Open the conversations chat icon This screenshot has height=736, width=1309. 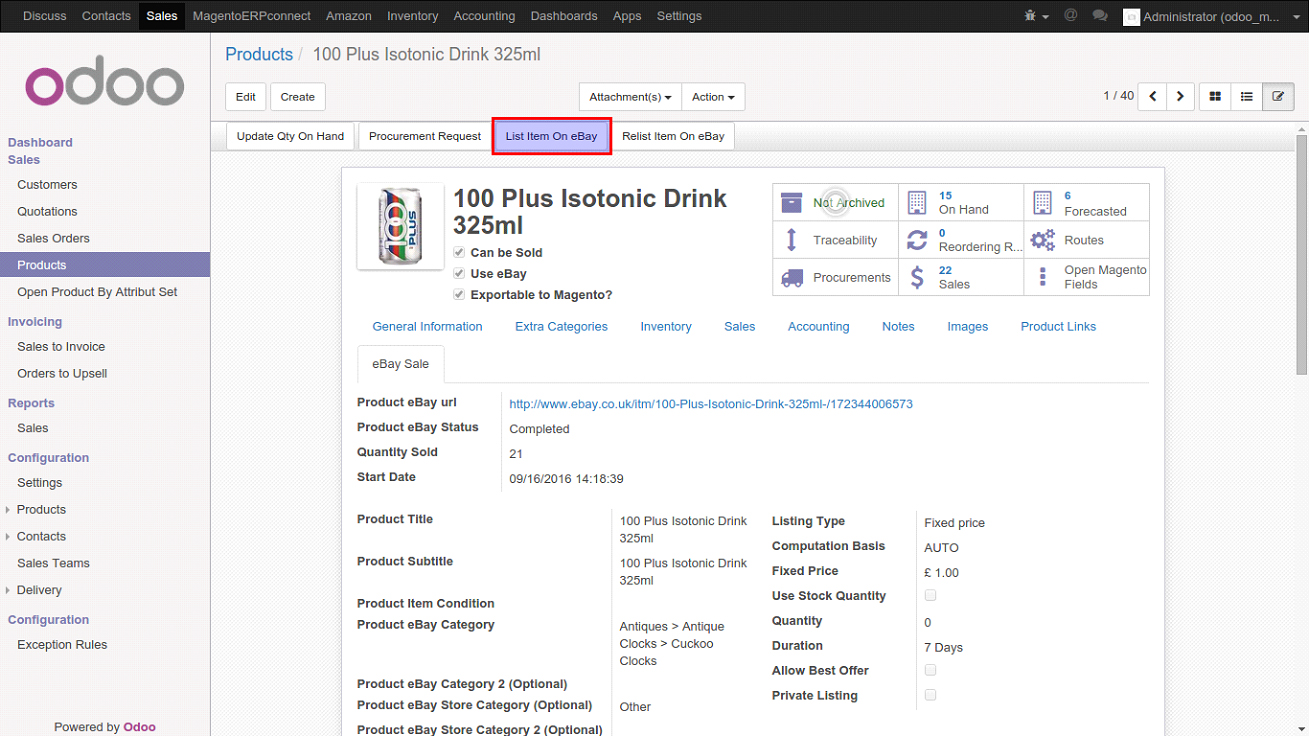[1100, 16]
